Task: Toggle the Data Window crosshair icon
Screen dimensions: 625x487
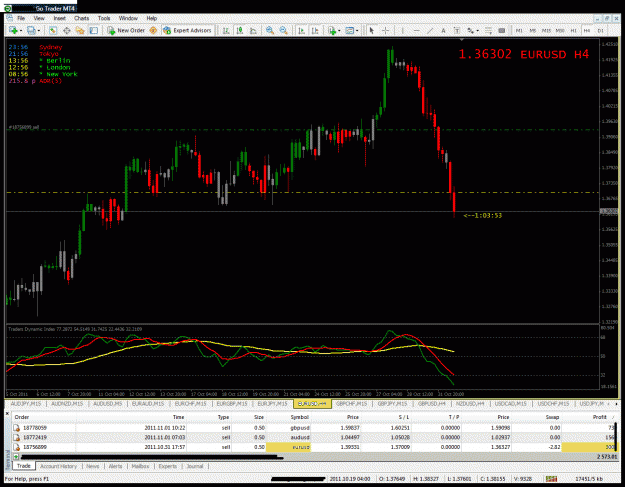Action: pos(67,30)
